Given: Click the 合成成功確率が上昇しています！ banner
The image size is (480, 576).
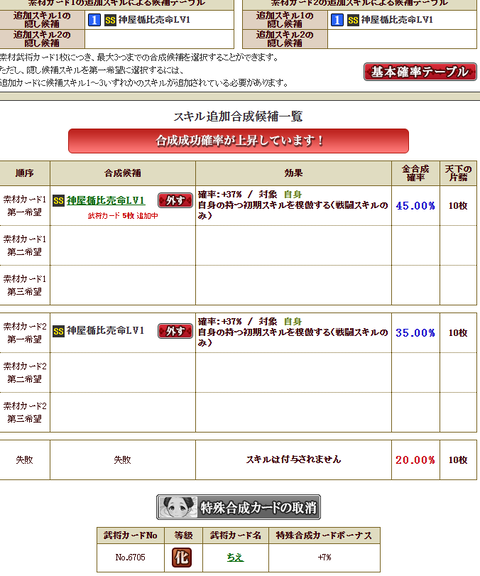Looking at the screenshot, I should 238,141.
